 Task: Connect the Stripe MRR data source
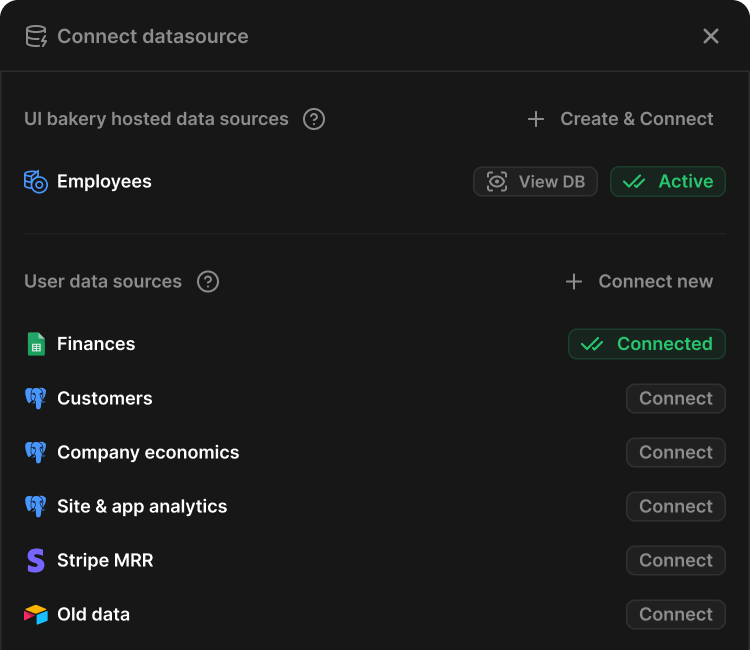pyautogui.click(x=675, y=560)
